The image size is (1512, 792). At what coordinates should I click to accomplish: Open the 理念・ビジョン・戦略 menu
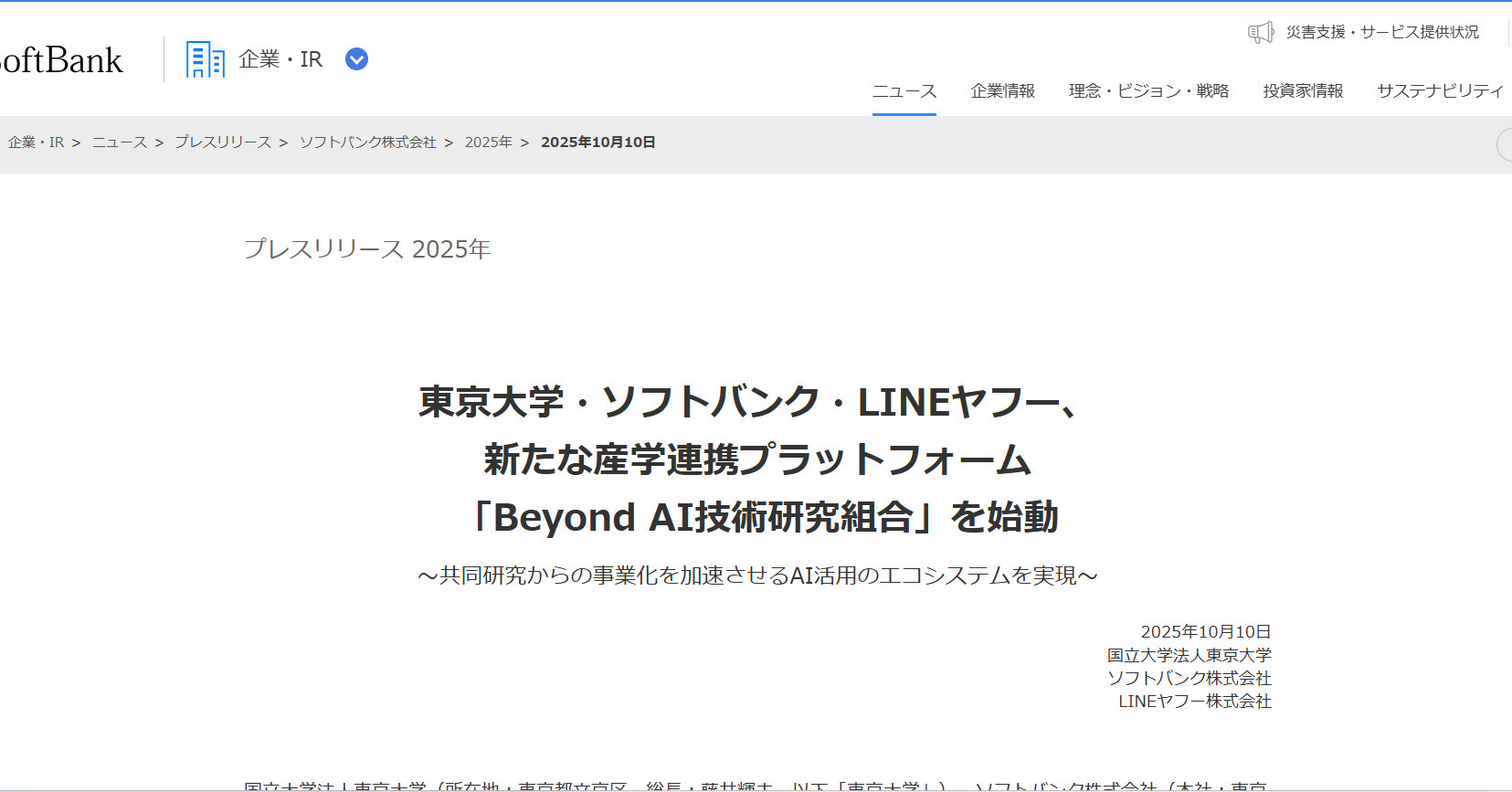1148,91
